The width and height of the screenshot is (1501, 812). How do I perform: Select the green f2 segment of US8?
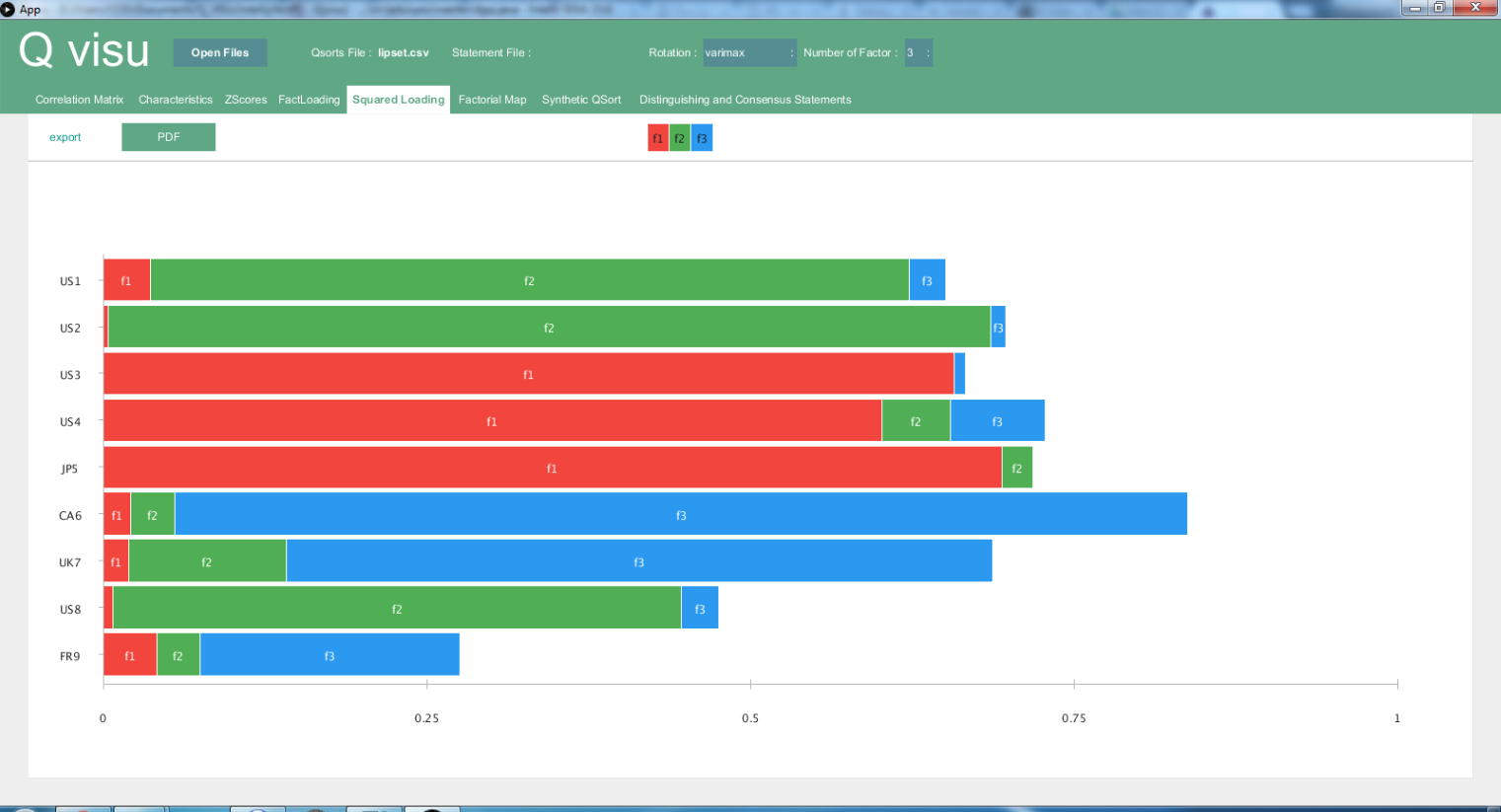tap(397, 608)
